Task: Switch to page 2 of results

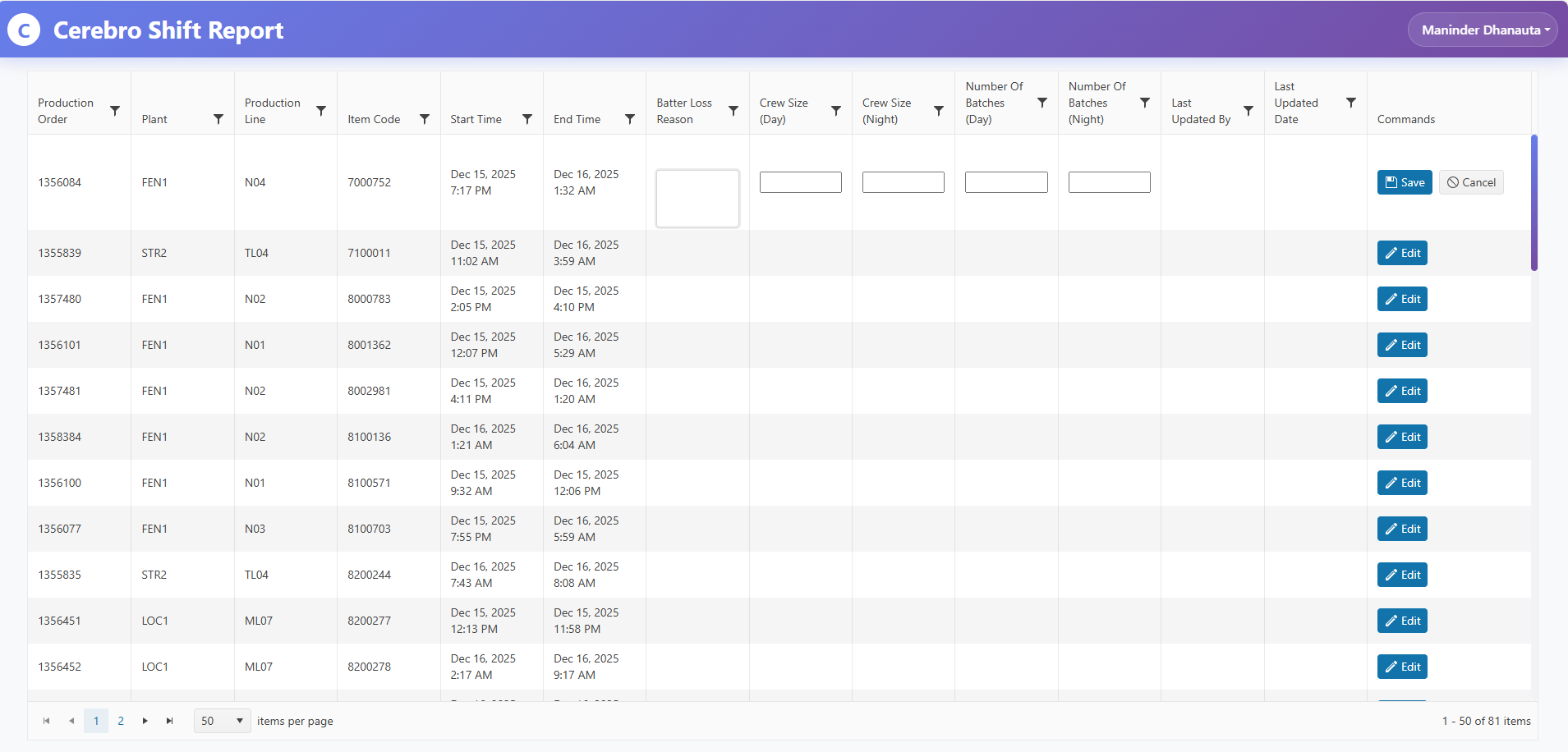Action: click(x=121, y=721)
